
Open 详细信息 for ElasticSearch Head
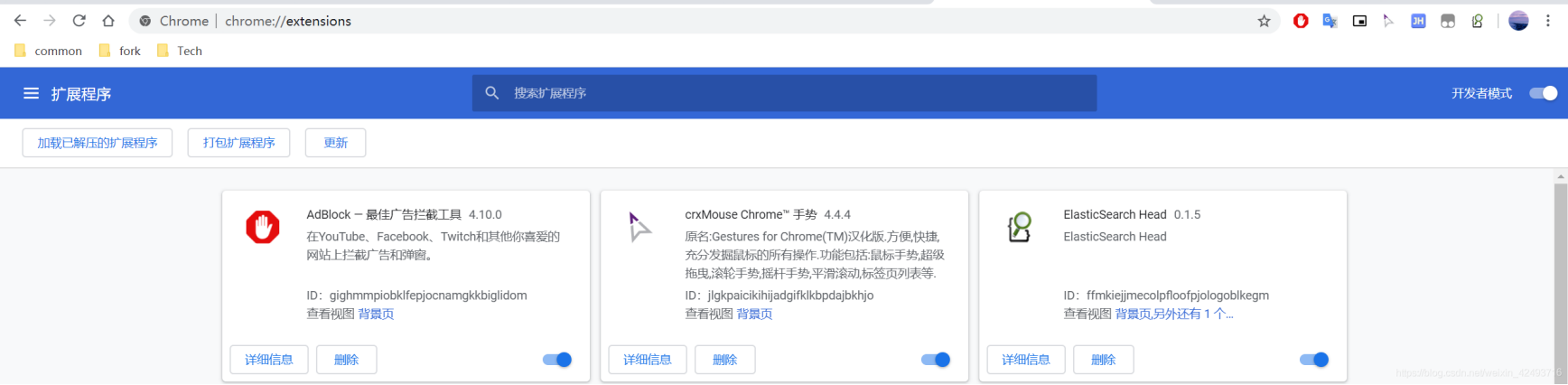pos(1026,360)
